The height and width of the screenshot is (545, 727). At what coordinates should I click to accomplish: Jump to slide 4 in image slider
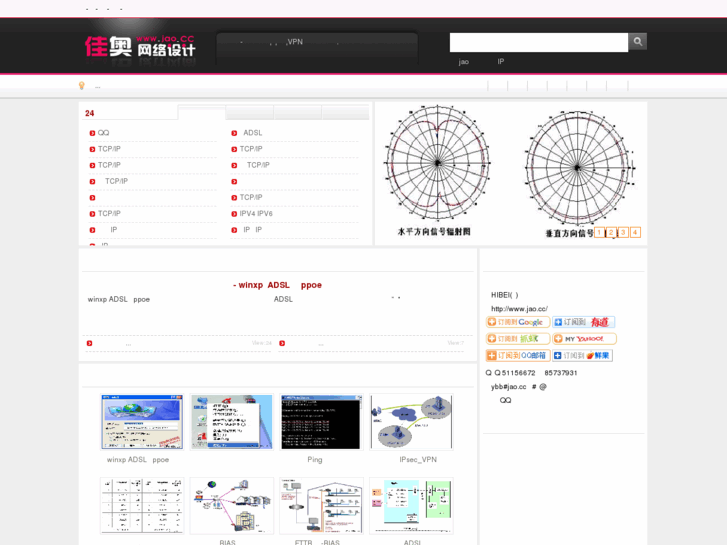[635, 232]
